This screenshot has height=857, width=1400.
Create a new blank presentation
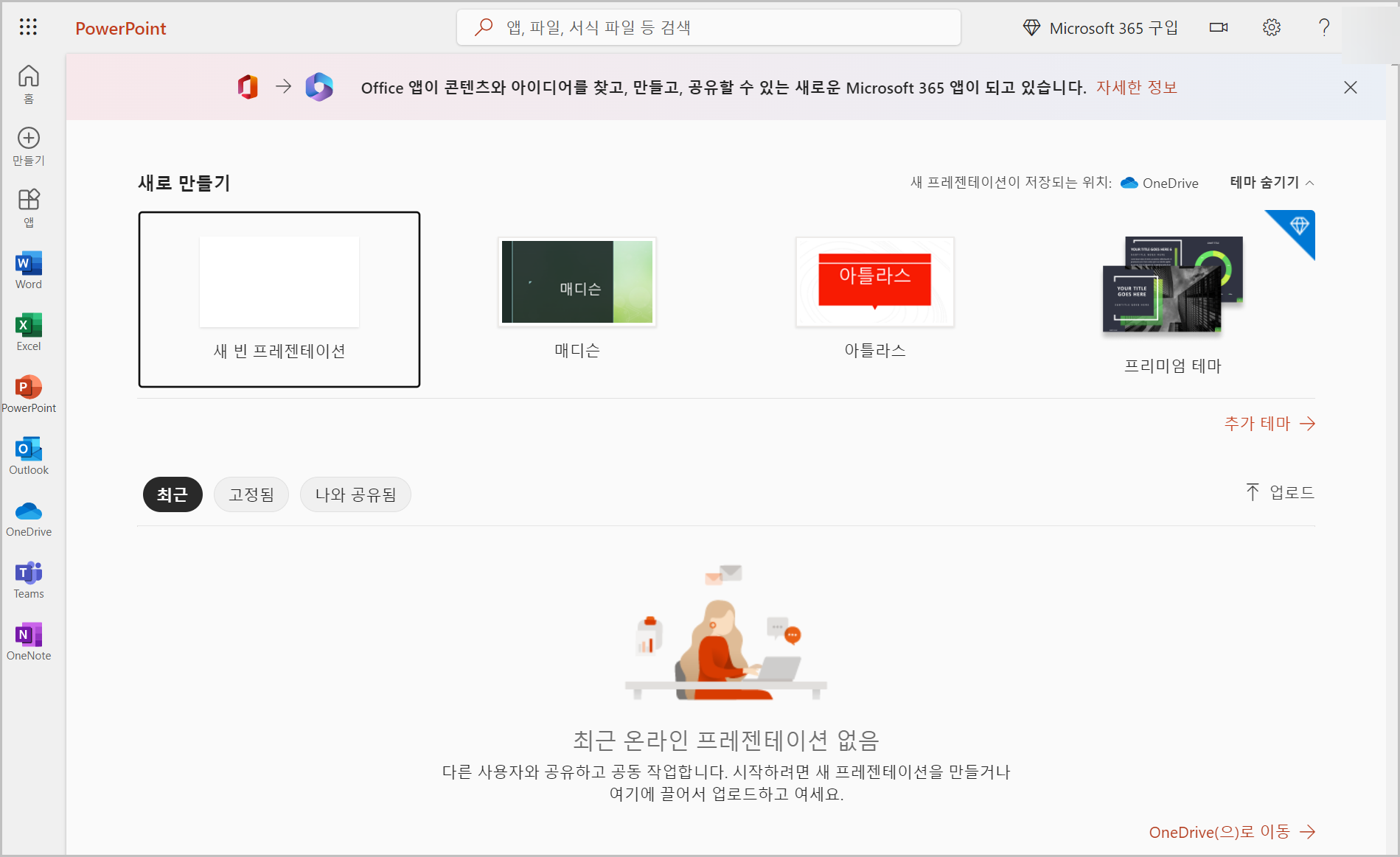point(279,299)
